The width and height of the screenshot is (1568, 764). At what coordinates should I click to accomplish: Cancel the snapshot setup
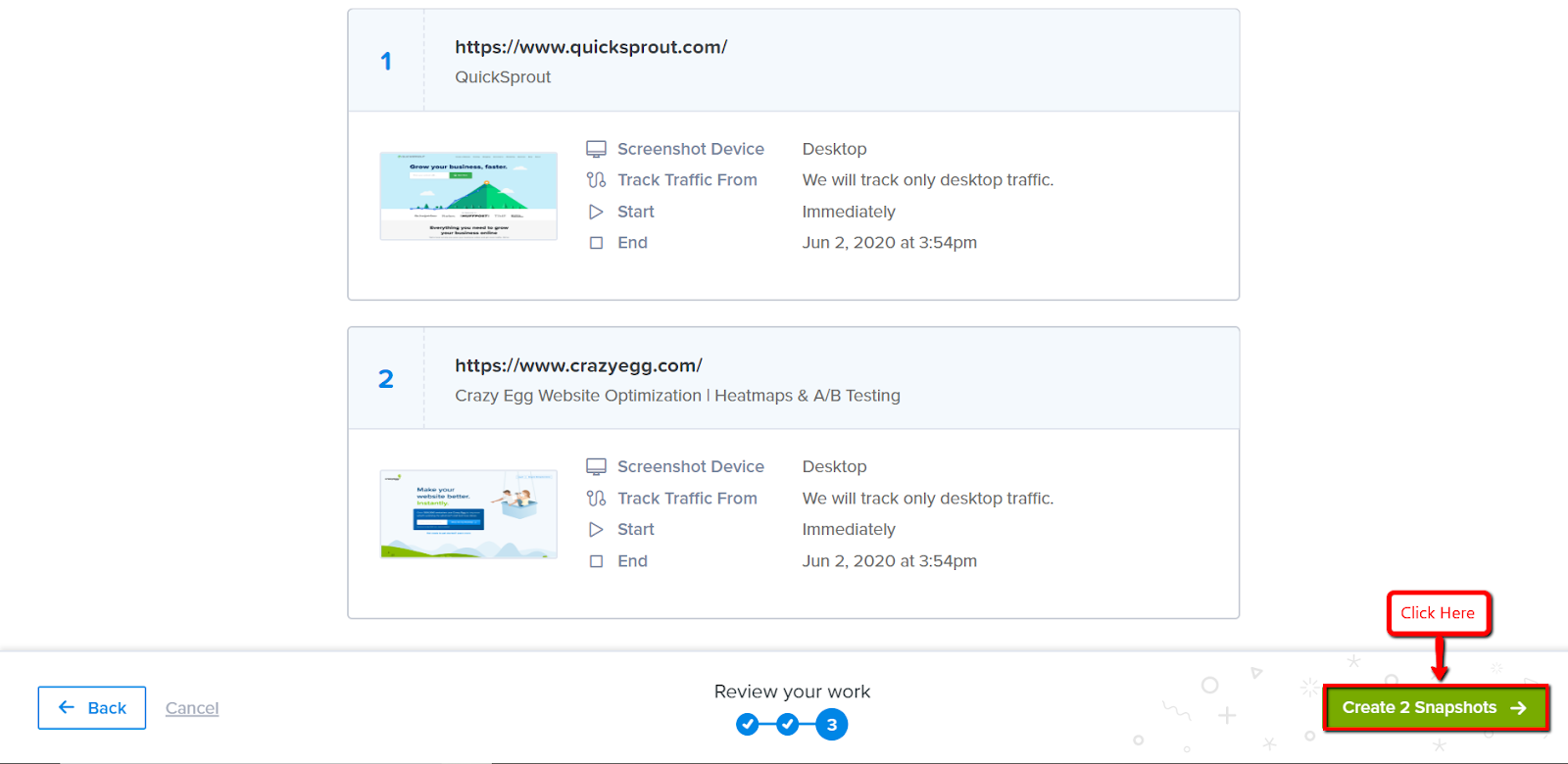click(x=192, y=708)
